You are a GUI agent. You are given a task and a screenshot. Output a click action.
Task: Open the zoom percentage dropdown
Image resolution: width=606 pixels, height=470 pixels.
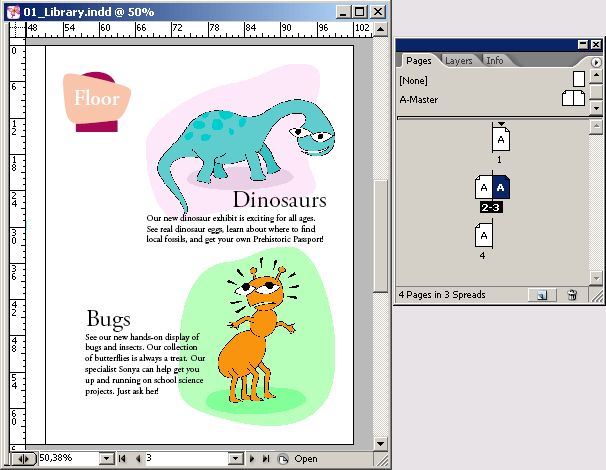click(106, 459)
